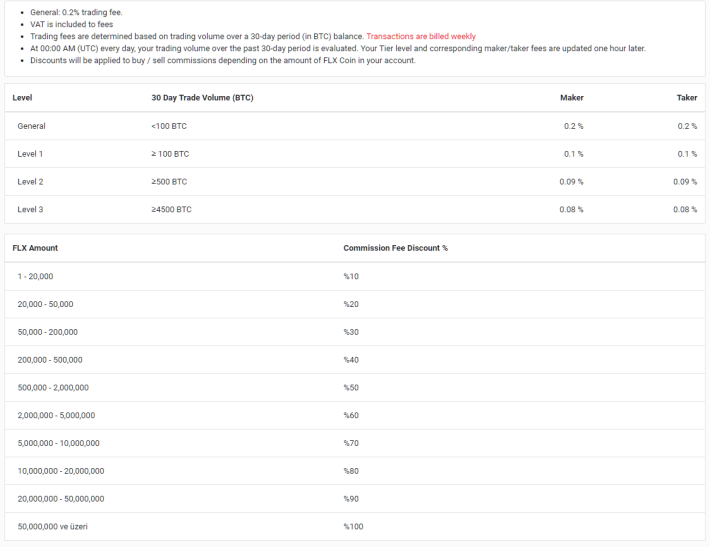The height and width of the screenshot is (547, 710).
Task: Select the 20,000 - 50,000 FLX row
Action: [x=355, y=304]
